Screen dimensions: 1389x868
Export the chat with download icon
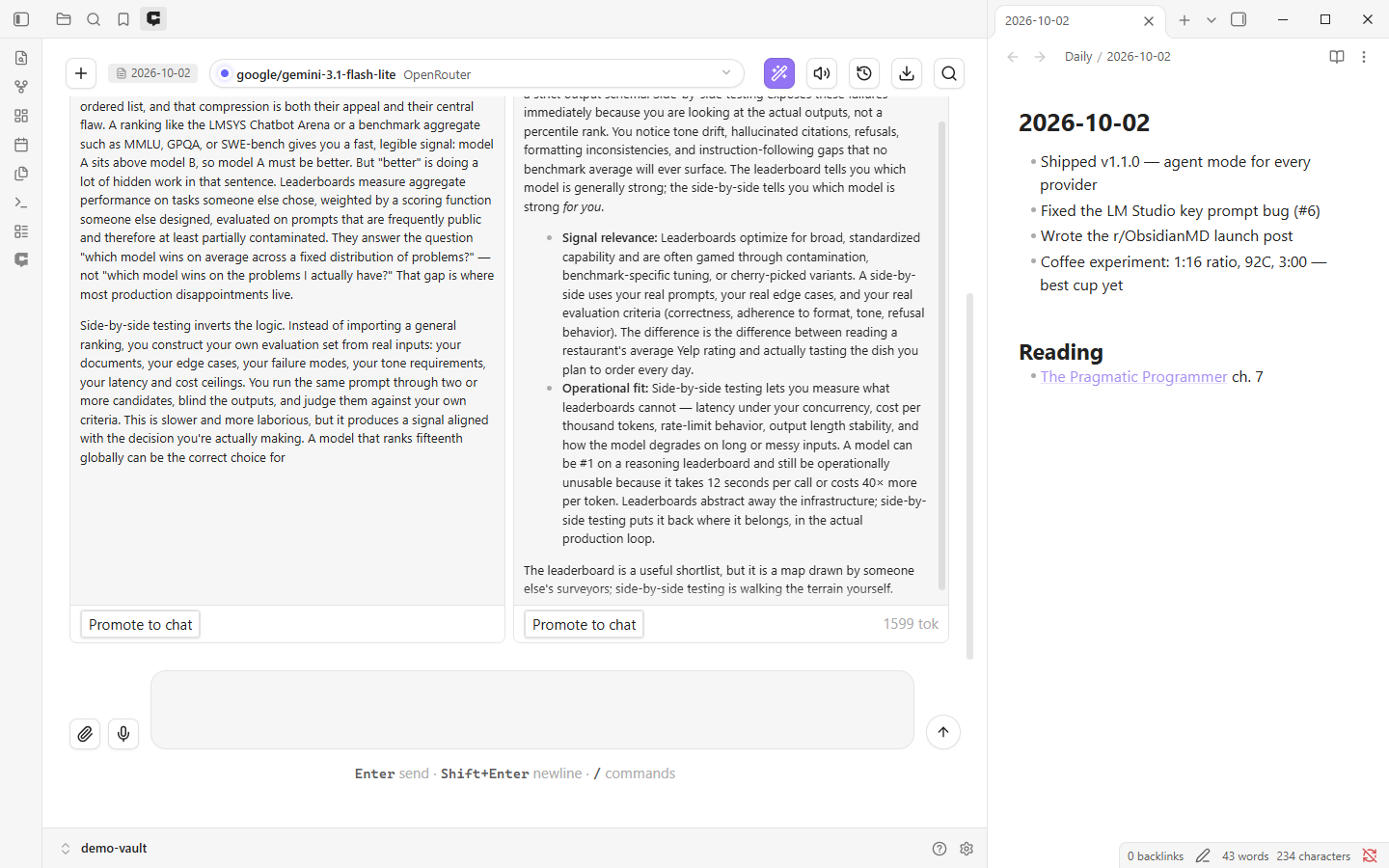coord(907,73)
